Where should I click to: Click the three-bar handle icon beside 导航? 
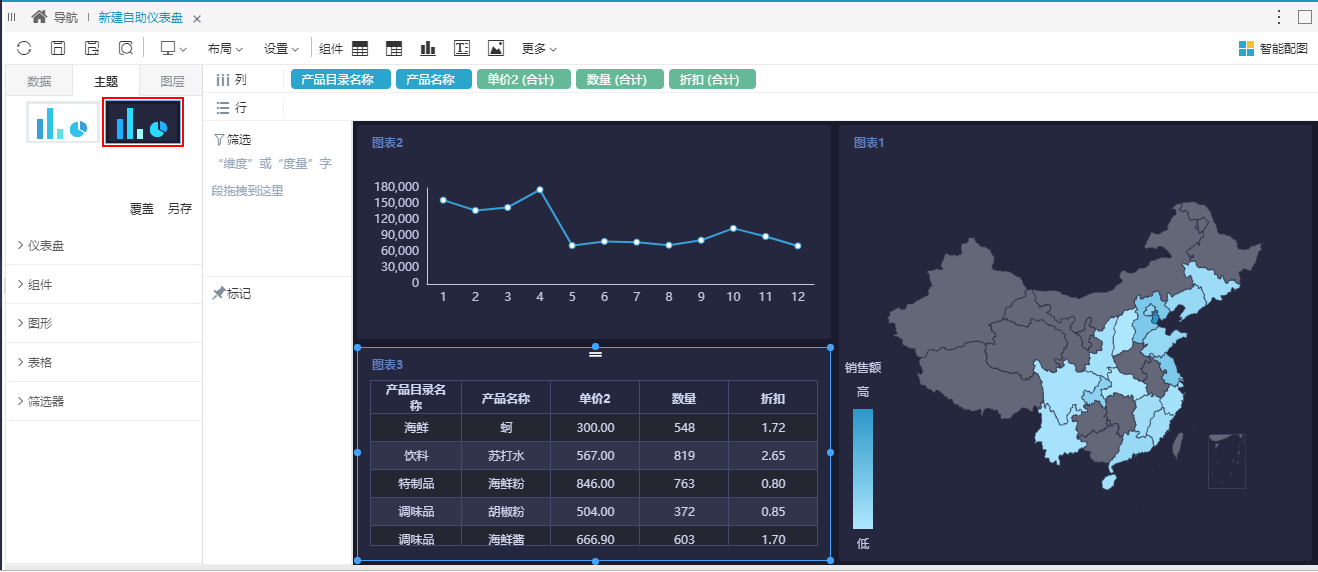click(12, 17)
